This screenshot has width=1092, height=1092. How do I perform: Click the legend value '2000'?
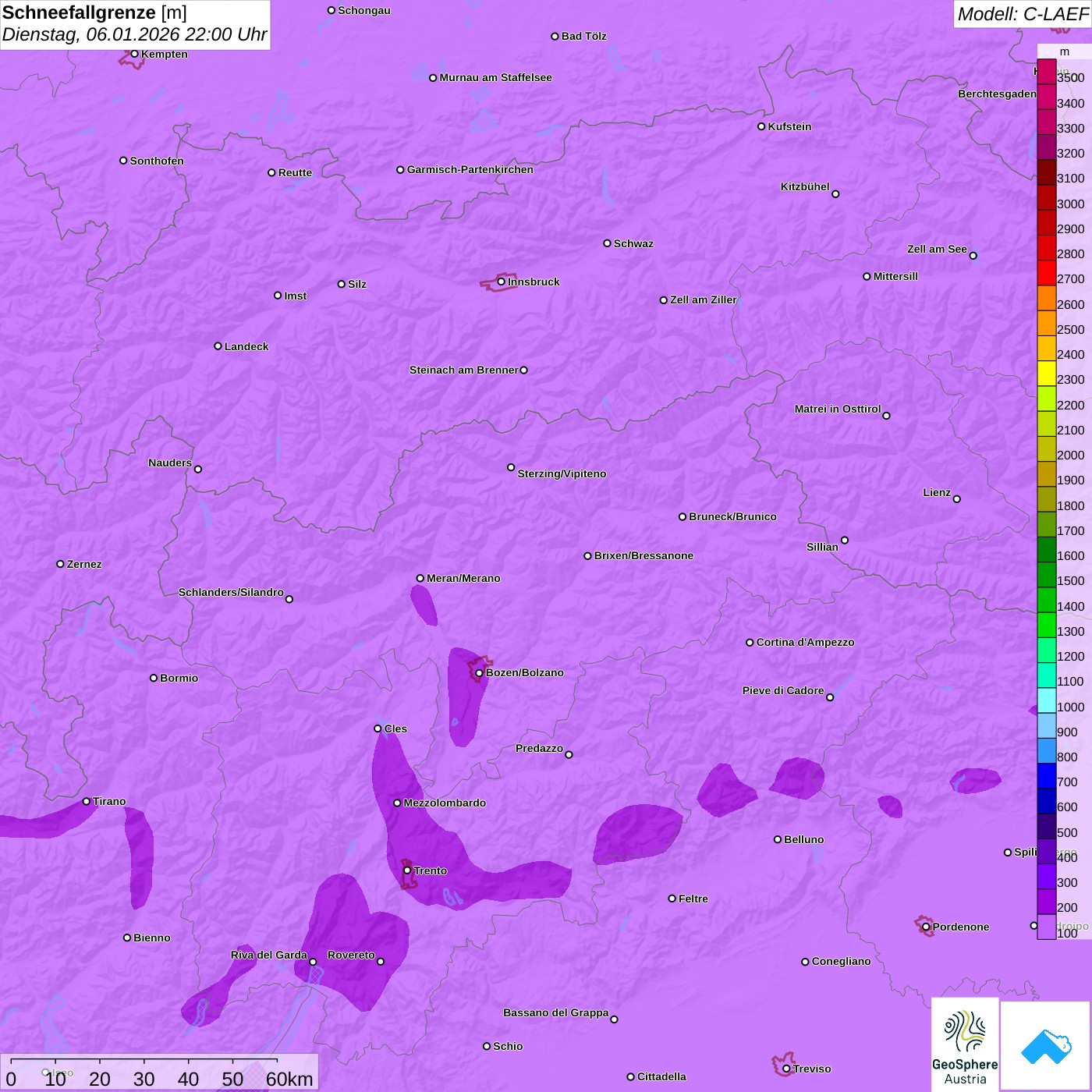point(1070,456)
